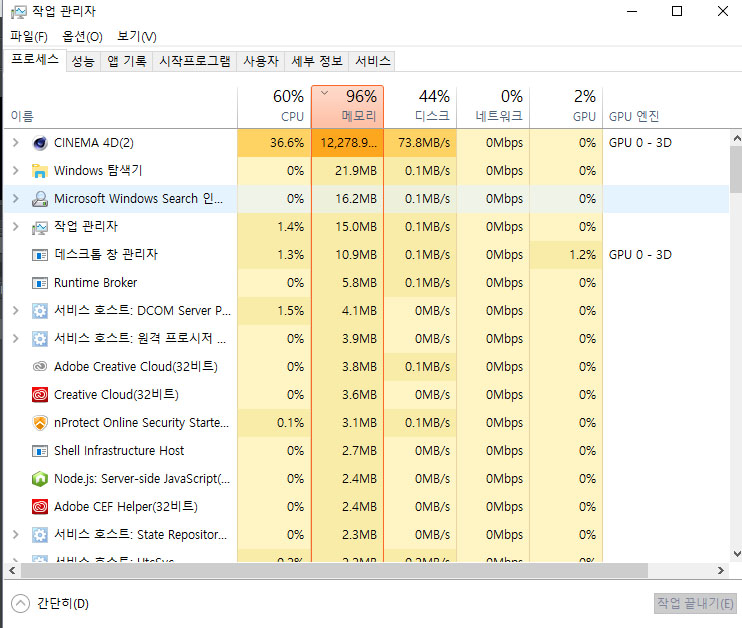Select the CINEMA 4D memory value 12,278.9
742x628 pixels.
click(348, 142)
